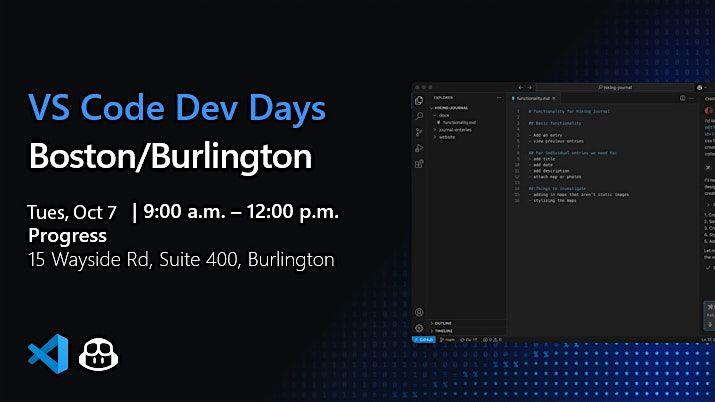Open the Explorer view in activity bar
Image resolution: width=715 pixels, height=402 pixels.
[x=419, y=101]
